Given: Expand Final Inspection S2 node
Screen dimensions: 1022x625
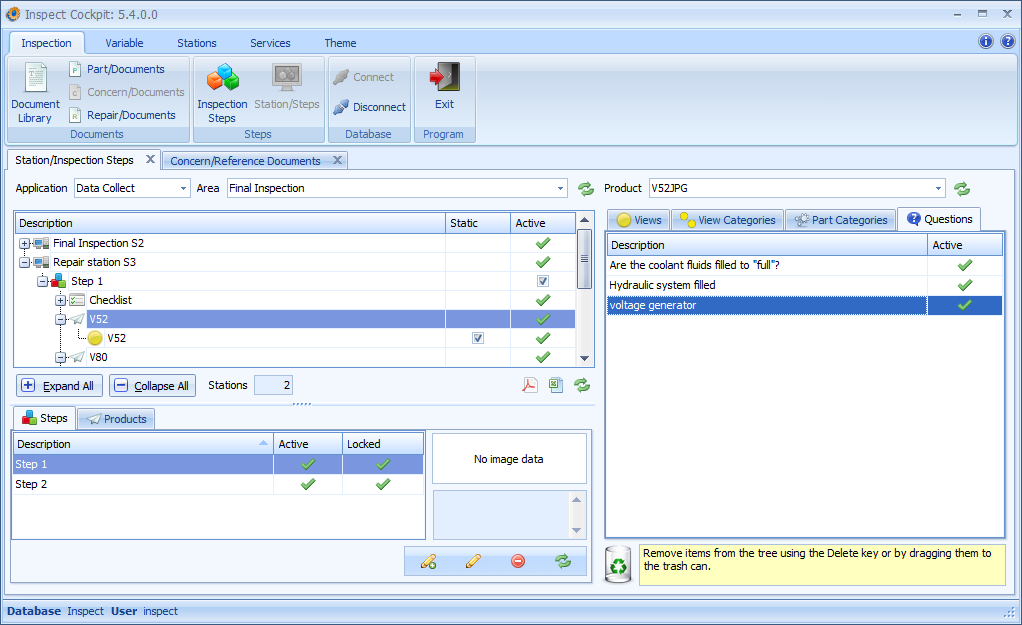Looking at the screenshot, I should pos(24,244).
